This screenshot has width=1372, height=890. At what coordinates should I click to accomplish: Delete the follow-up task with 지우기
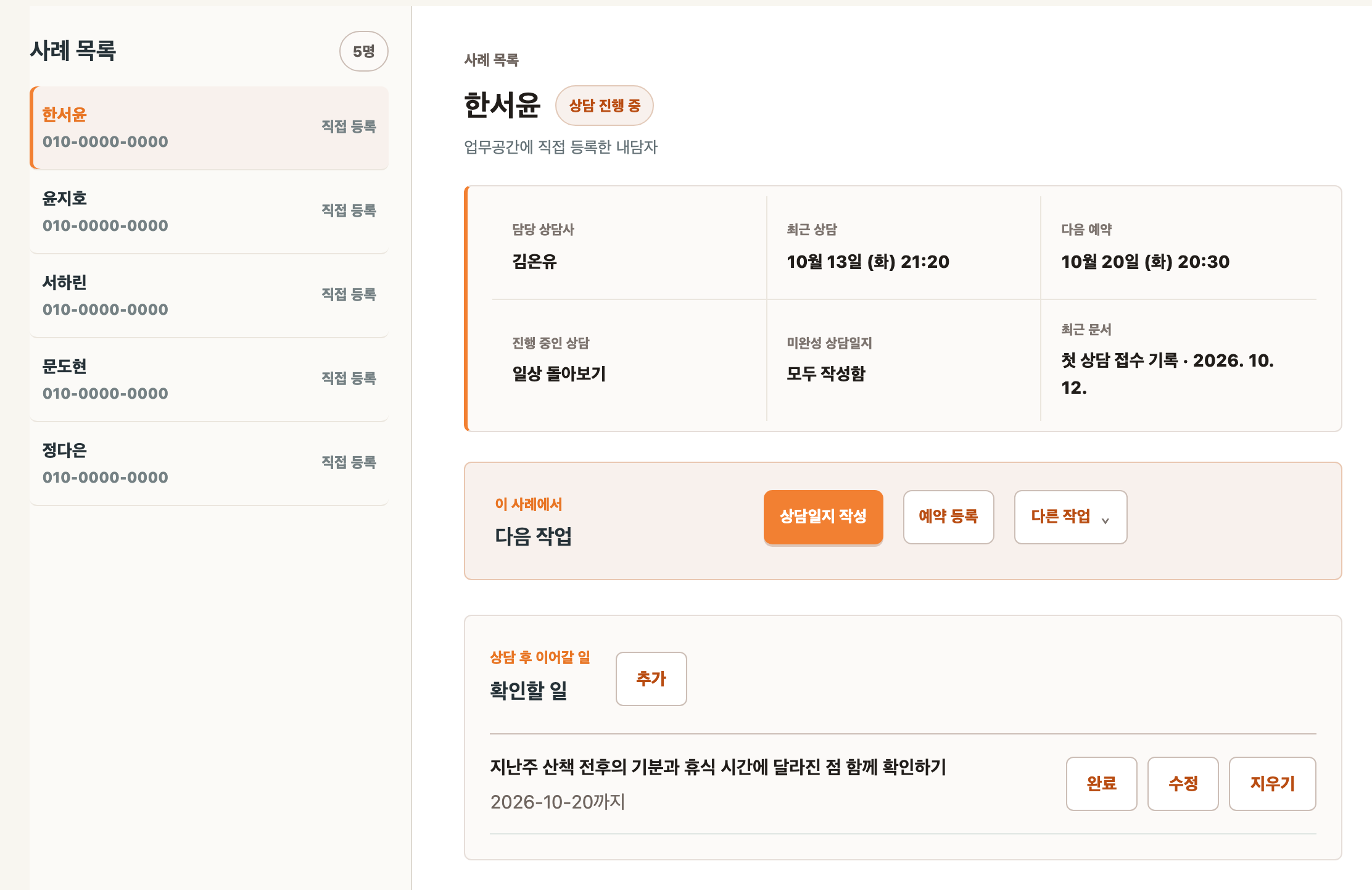coord(1272,783)
